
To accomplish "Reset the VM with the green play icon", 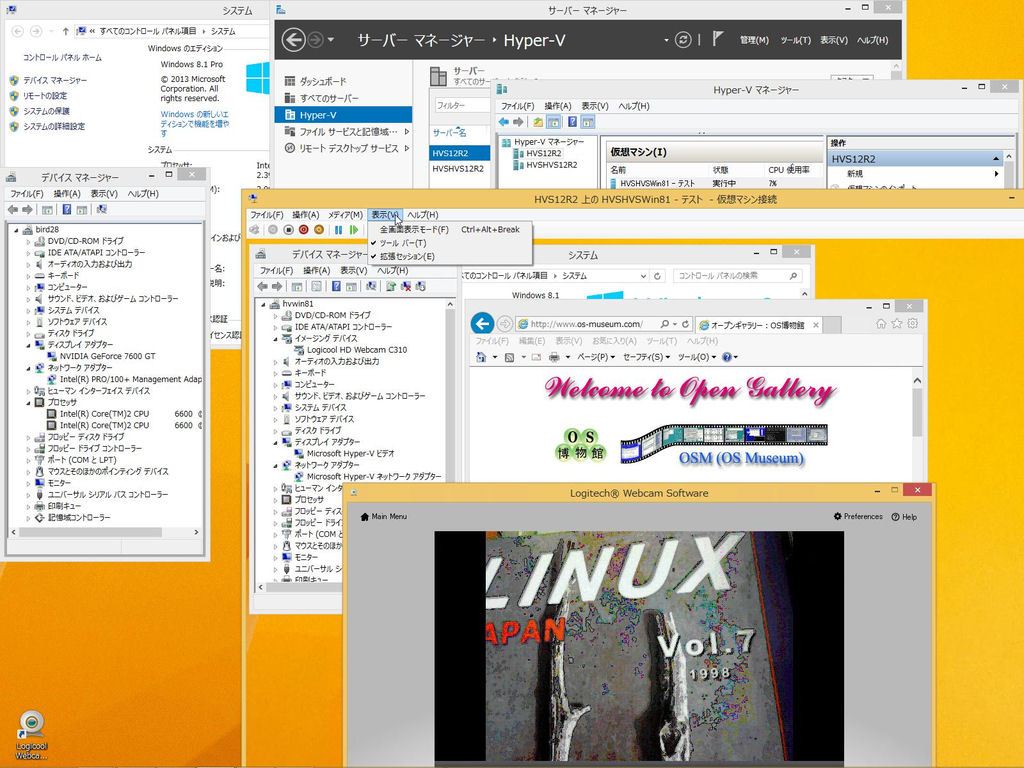I will coord(353,230).
